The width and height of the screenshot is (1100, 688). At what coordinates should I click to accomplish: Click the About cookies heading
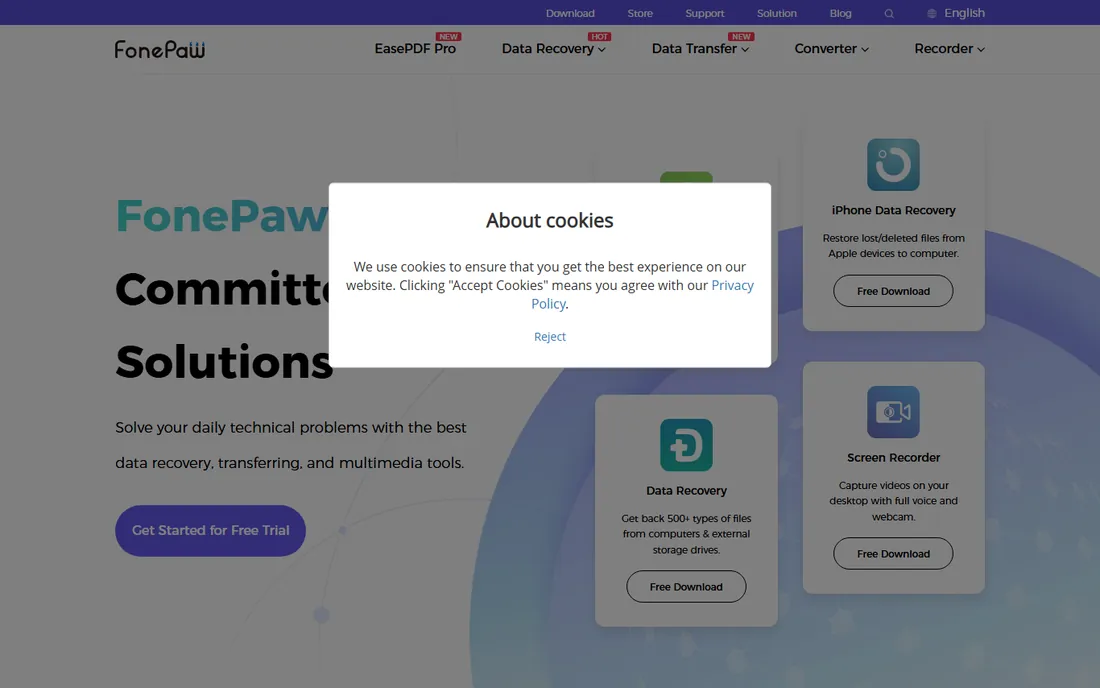[550, 220]
